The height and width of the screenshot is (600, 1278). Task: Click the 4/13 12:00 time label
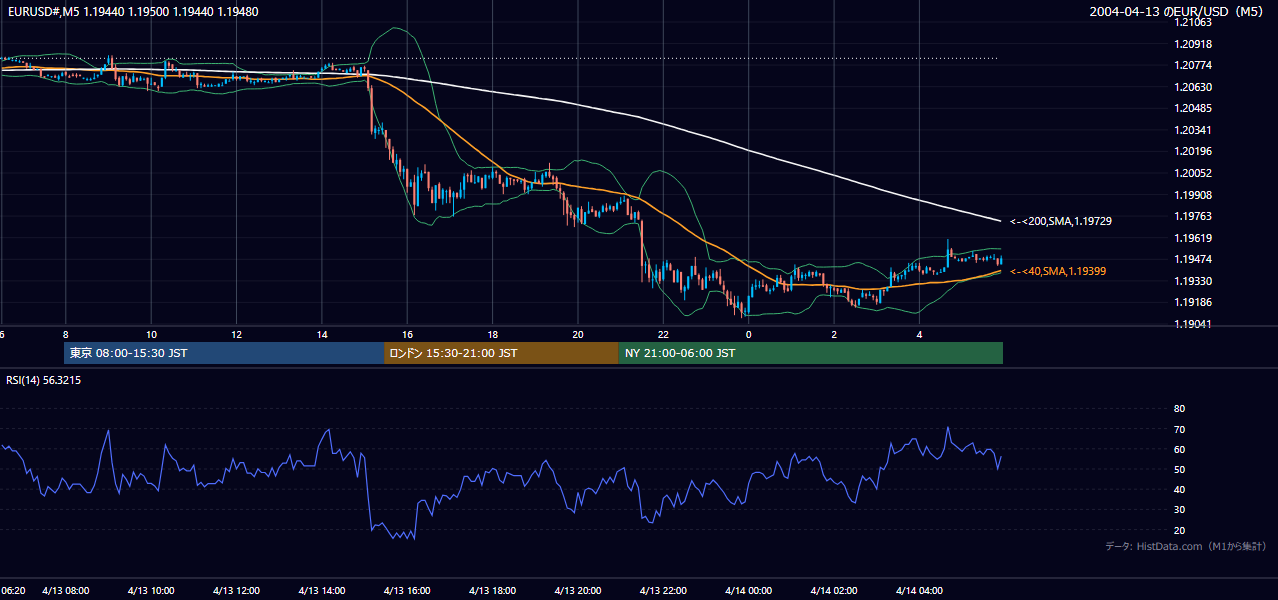click(x=236, y=590)
